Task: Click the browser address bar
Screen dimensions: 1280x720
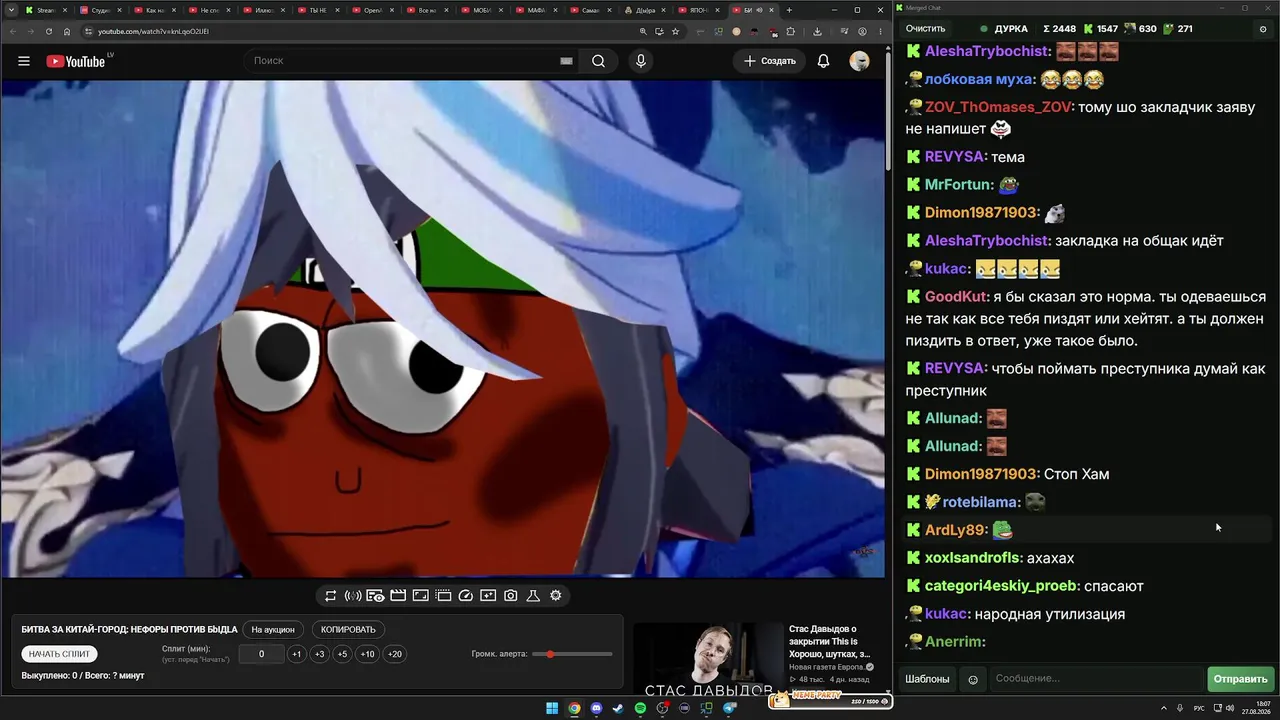Action: pos(360,31)
